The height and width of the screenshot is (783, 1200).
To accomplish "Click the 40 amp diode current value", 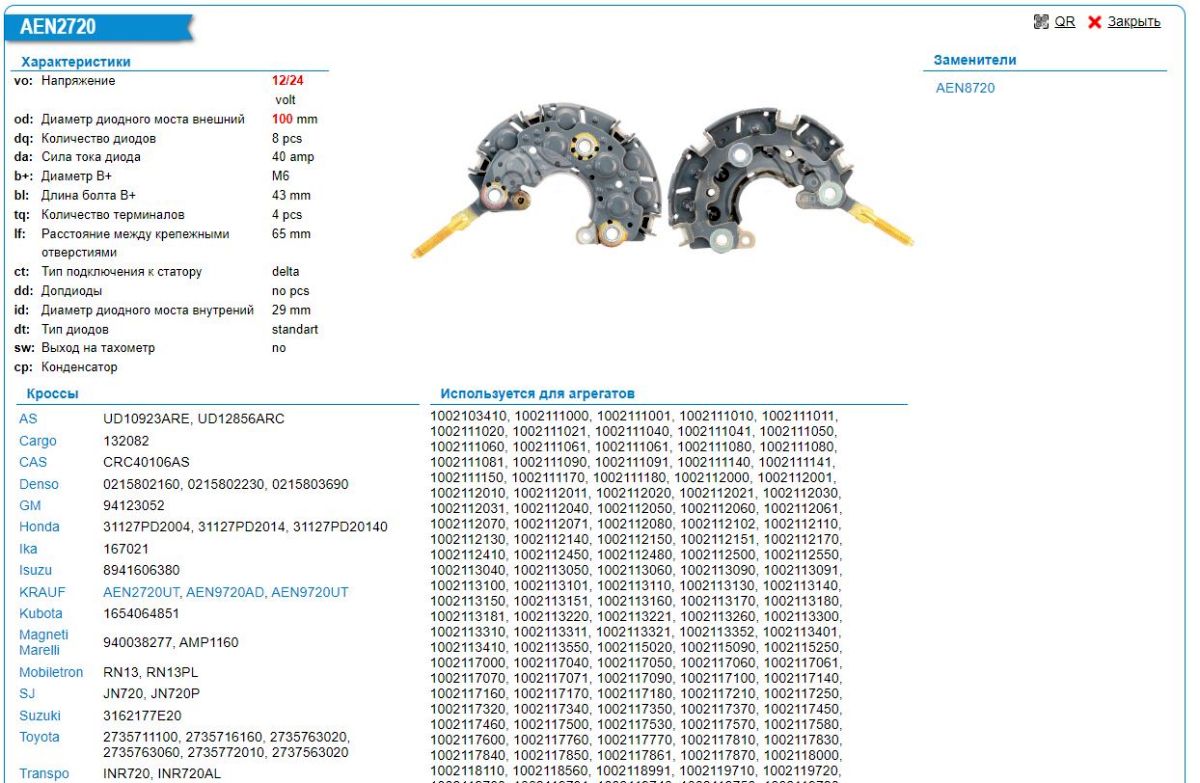I will (293, 158).
